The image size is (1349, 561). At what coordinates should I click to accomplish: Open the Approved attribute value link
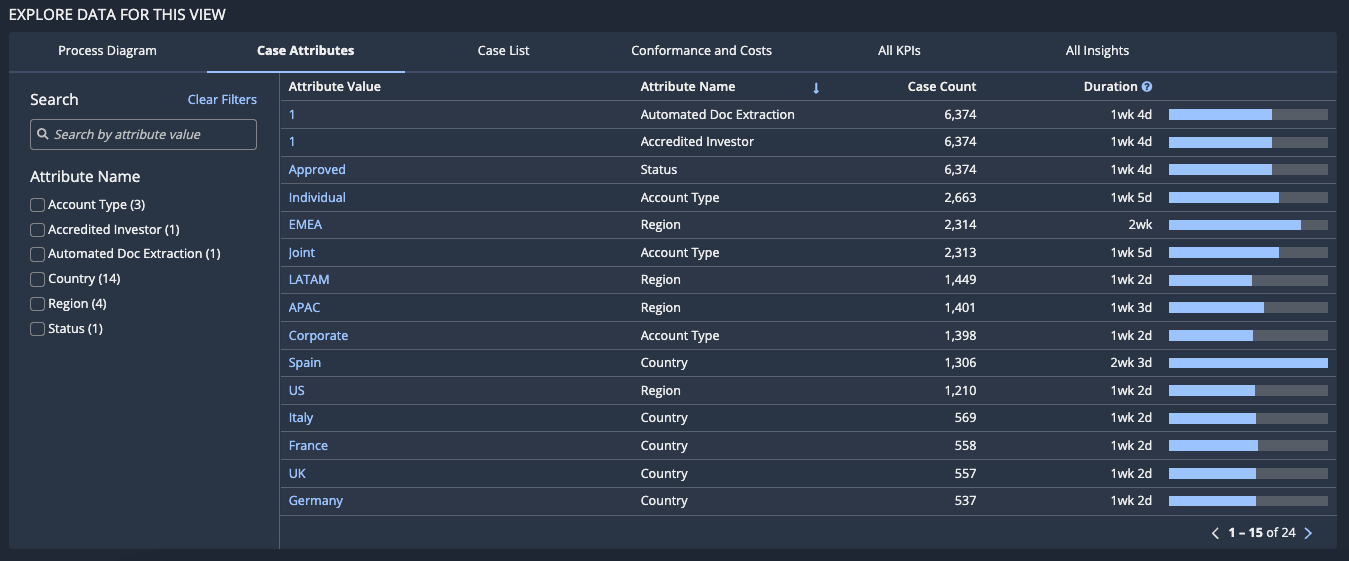[x=317, y=170]
